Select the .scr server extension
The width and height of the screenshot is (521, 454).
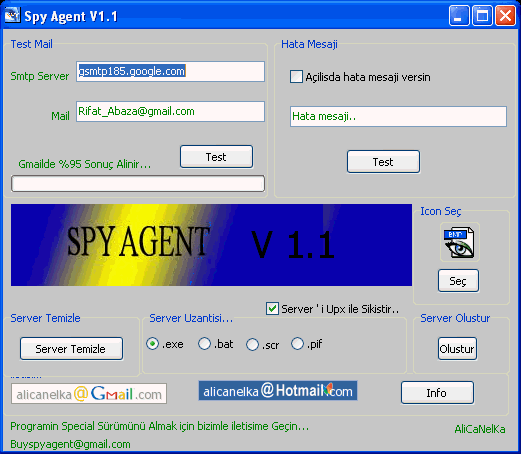252,345
